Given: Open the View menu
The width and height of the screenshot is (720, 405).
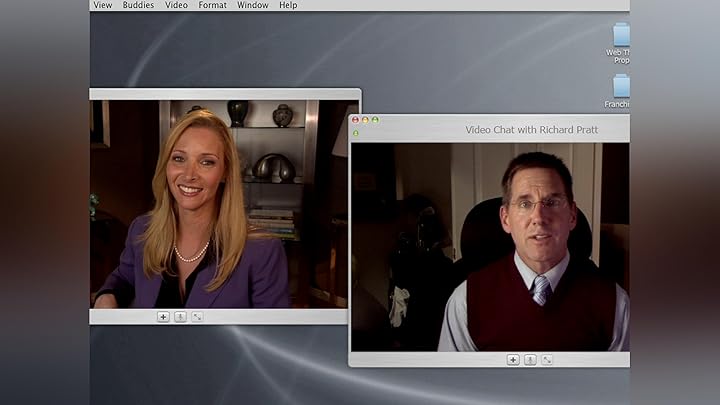Looking at the screenshot, I should (102, 5).
